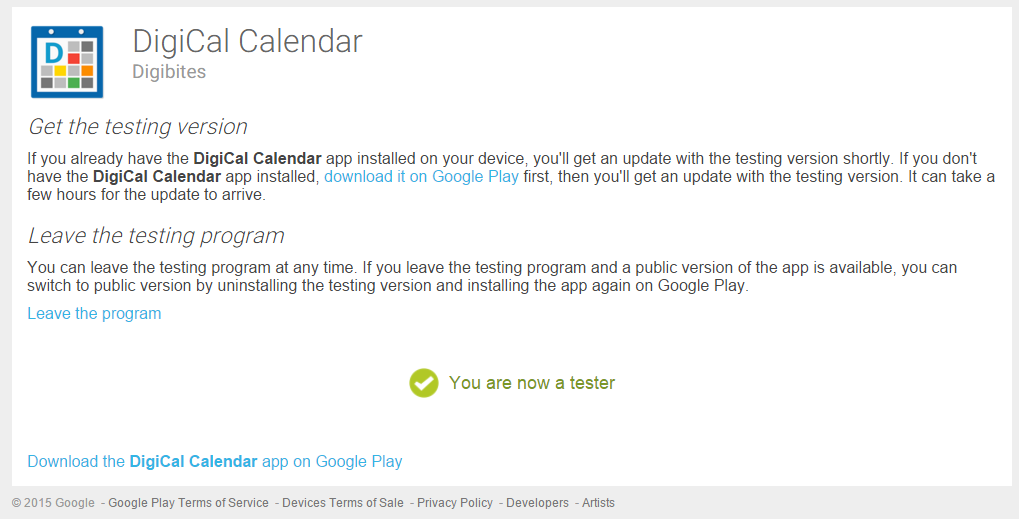Image resolution: width=1019 pixels, height=519 pixels.
Task: Select the Digibites developer name
Action: click(169, 72)
